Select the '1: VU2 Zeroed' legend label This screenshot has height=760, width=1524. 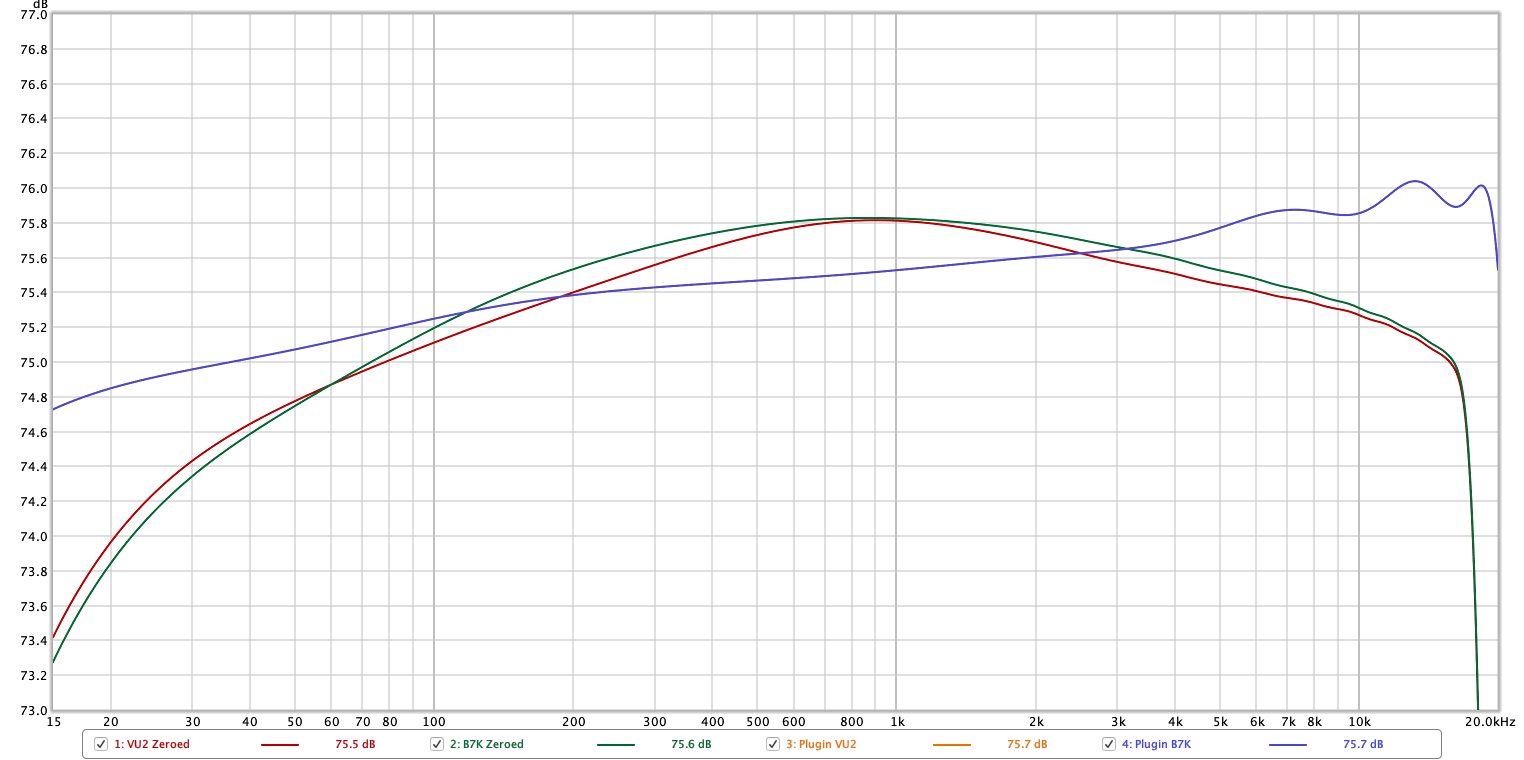tap(151, 744)
